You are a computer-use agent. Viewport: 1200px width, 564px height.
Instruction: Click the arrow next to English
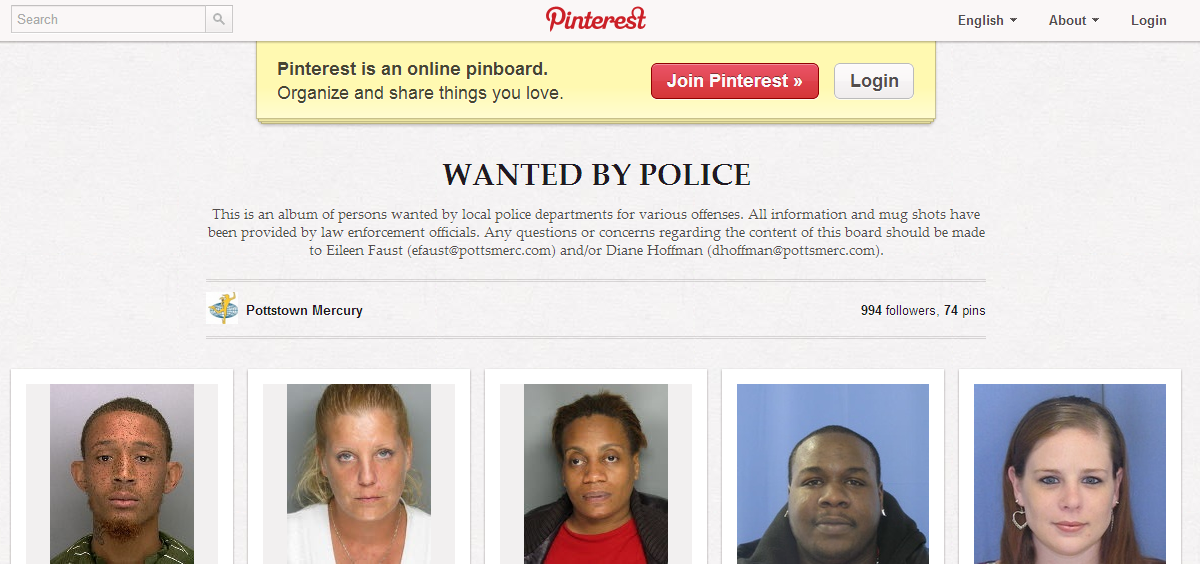tap(1013, 20)
